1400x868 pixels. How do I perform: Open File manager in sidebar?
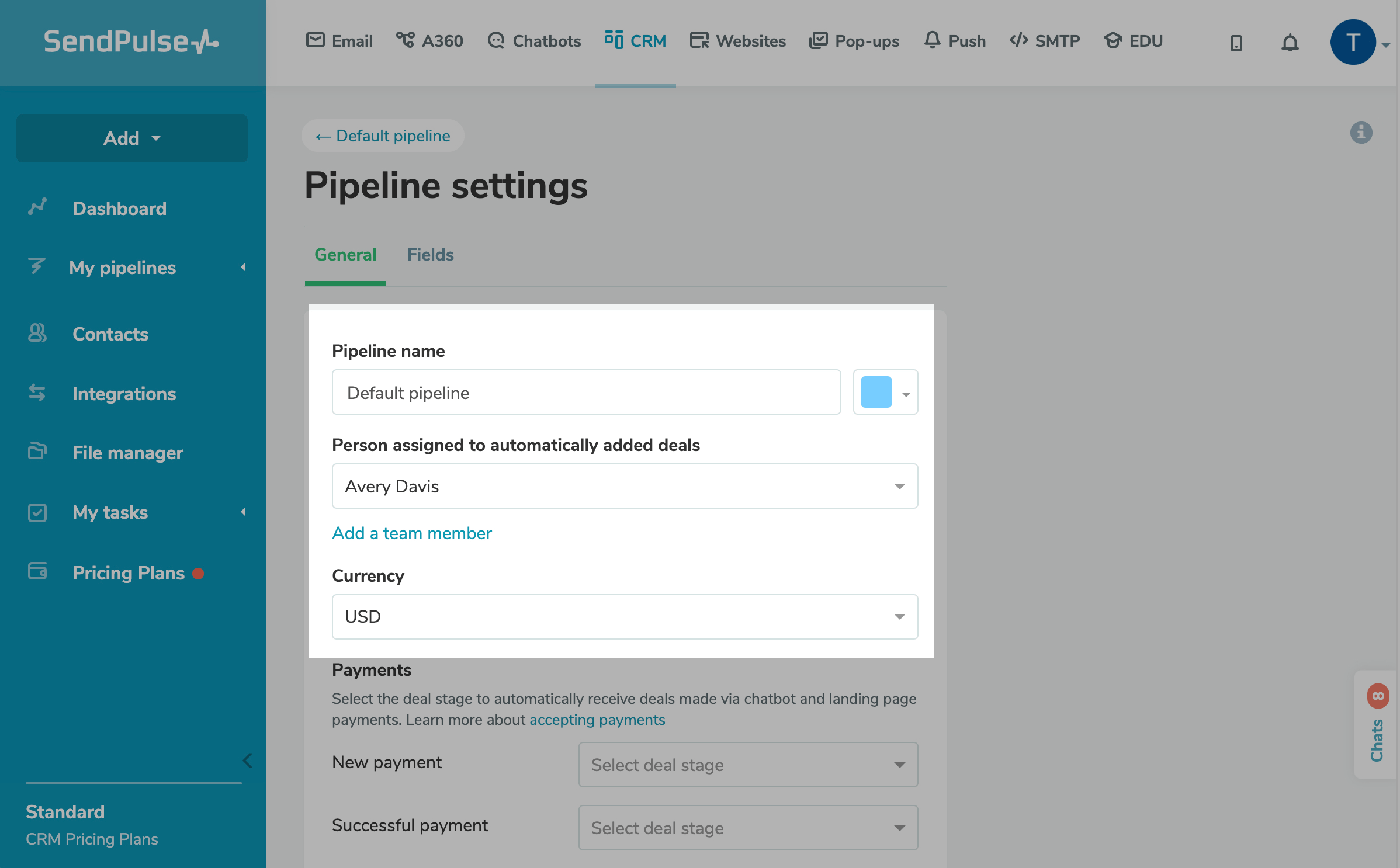tap(127, 453)
